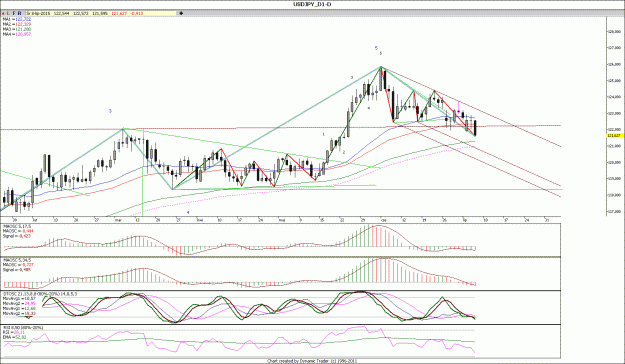The height and width of the screenshot is (364, 625).
Task: Click the 127,000 price axis label
Action: 614,48
